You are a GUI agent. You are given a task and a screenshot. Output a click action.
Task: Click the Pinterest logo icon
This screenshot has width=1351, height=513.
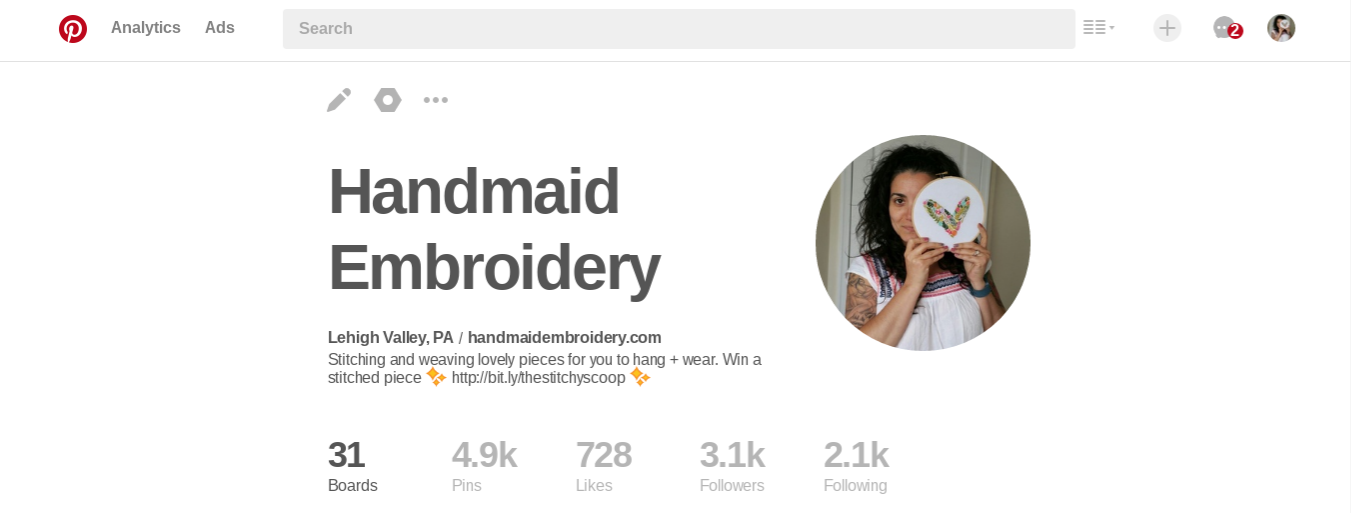click(73, 29)
